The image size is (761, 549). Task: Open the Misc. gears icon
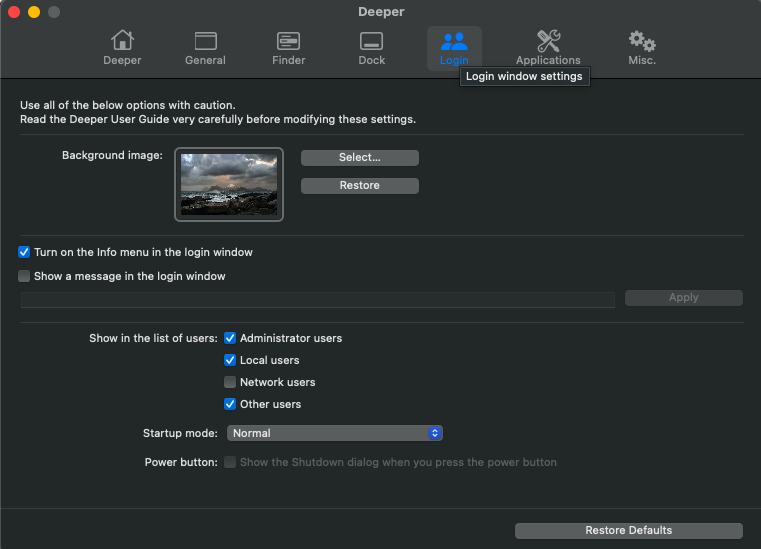click(642, 48)
